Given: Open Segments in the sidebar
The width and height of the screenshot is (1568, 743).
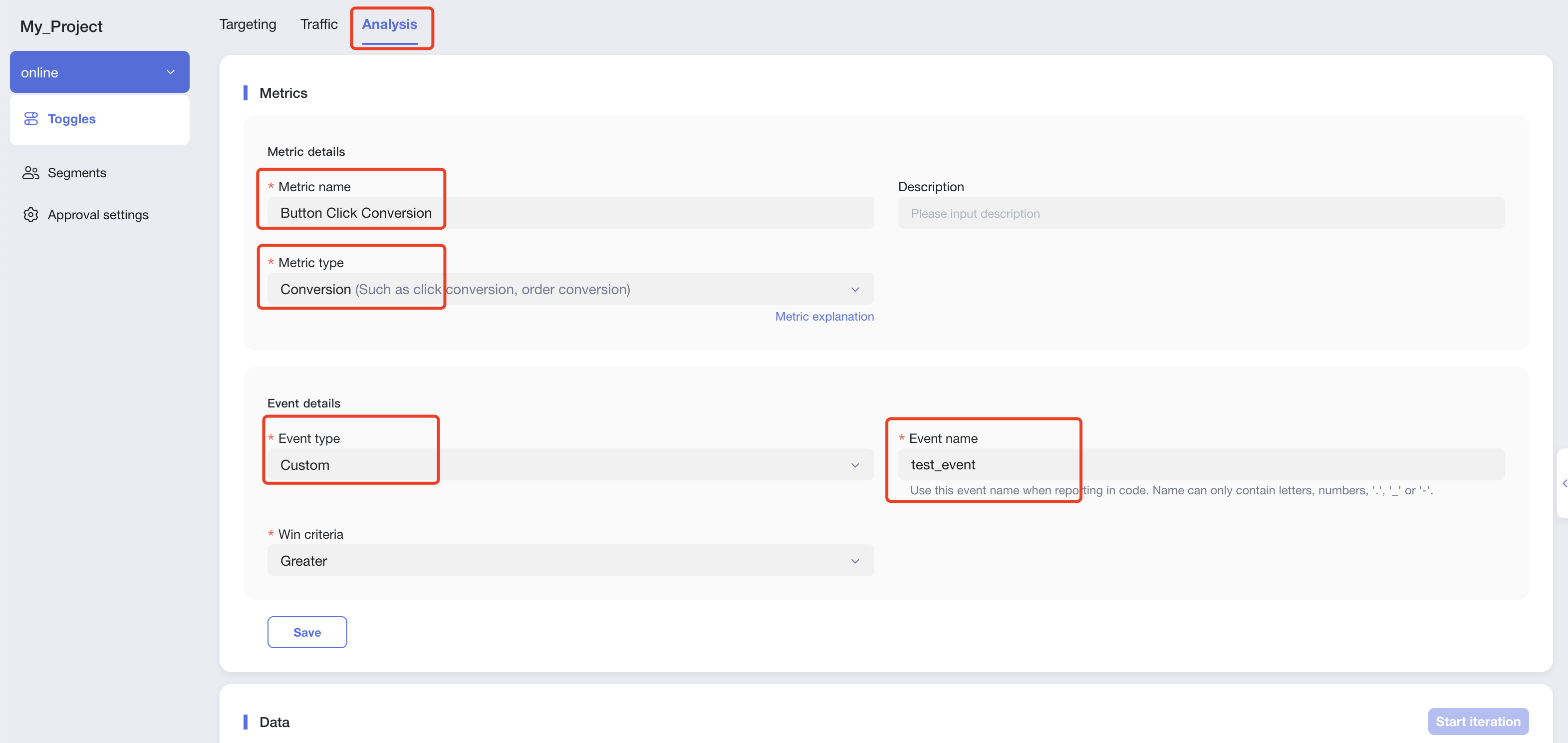Looking at the screenshot, I should [77, 173].
